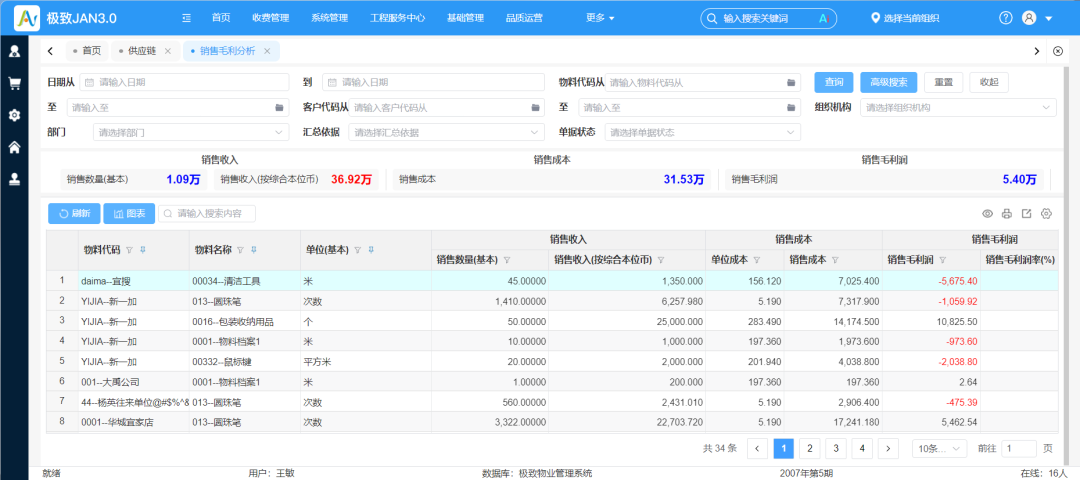
Task: Click the 刷新 button
Action: pos(74,213)
